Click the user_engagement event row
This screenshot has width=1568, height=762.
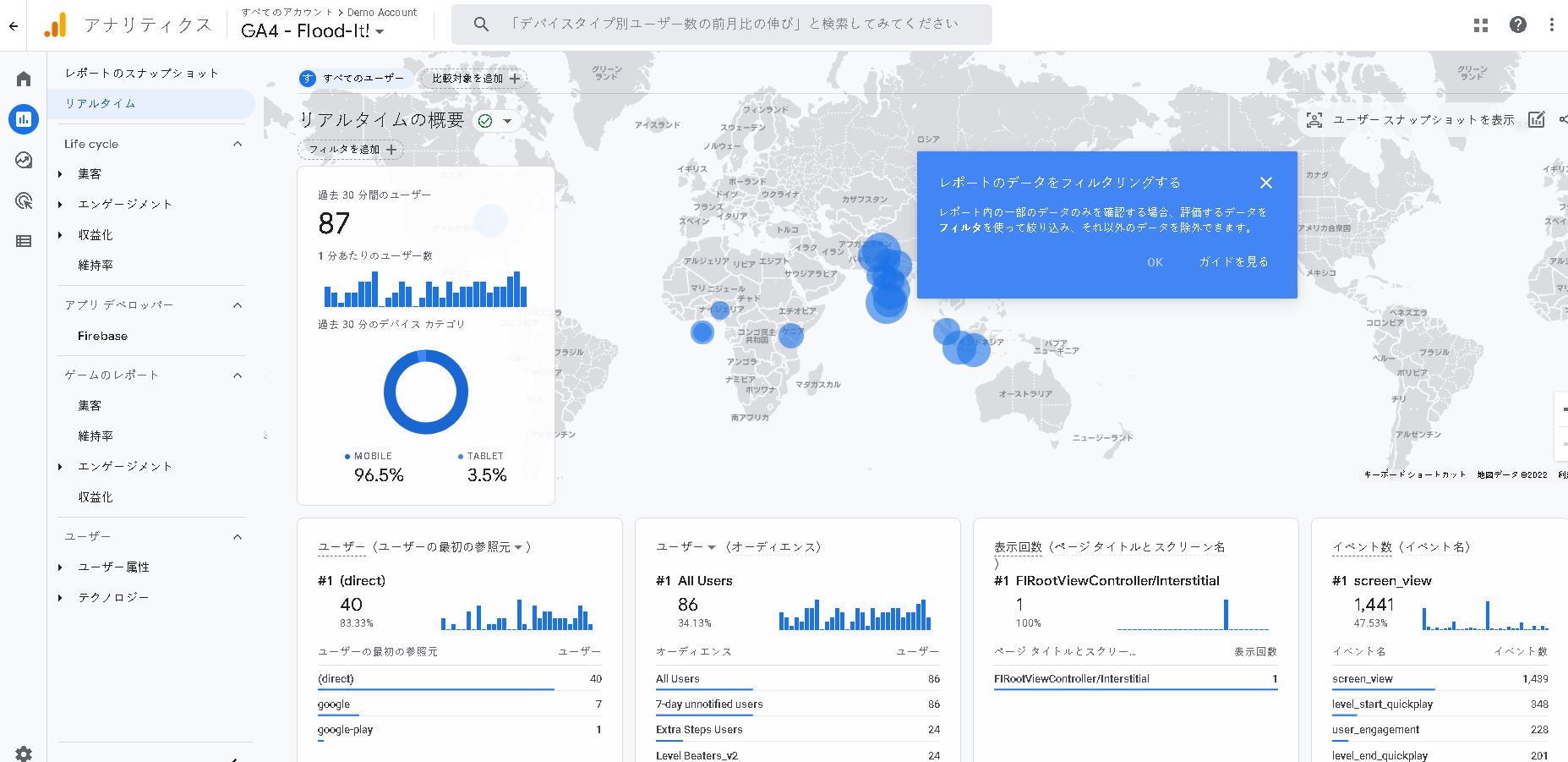[x=1440, y=730]
